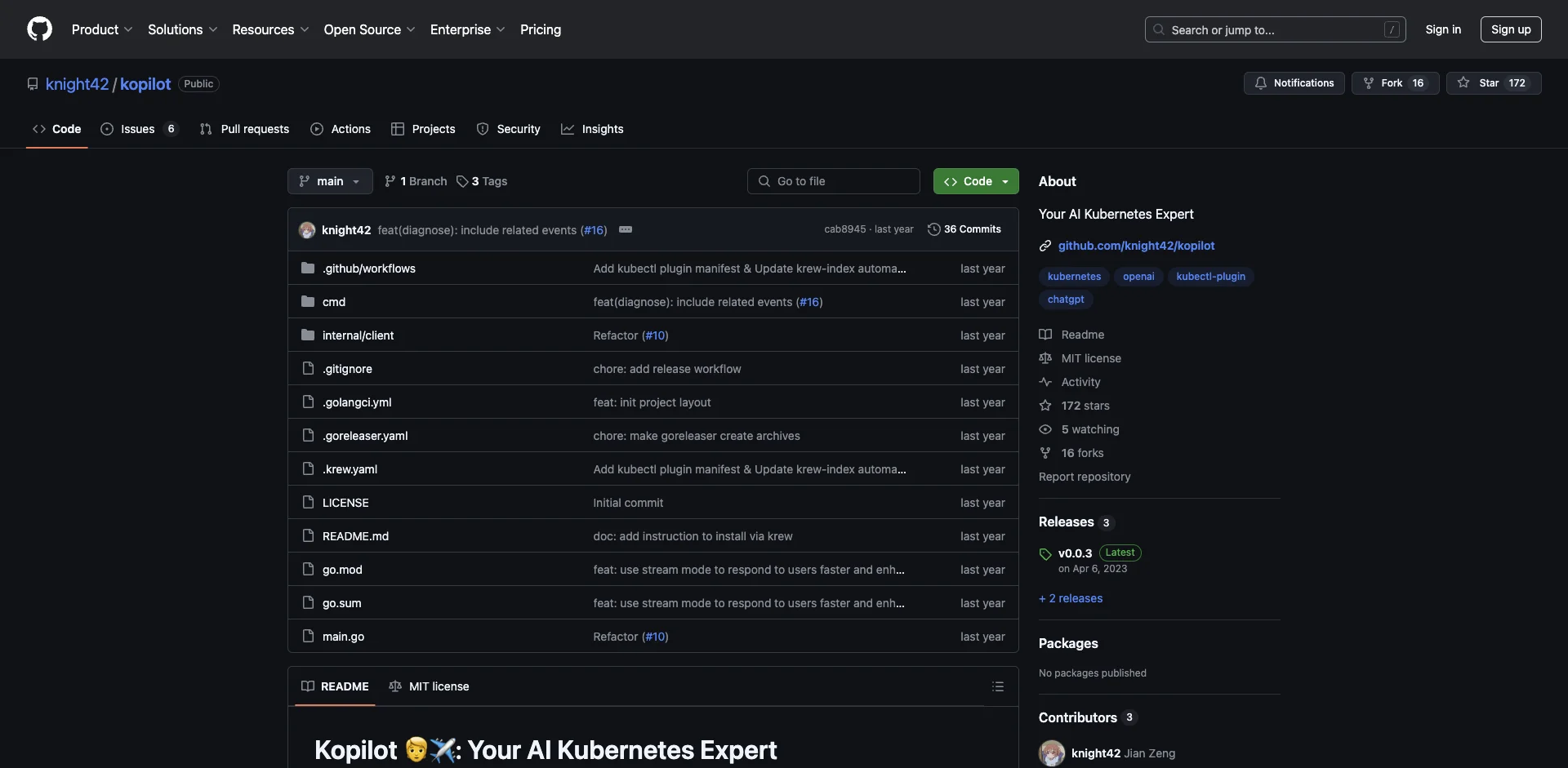Image resolution: width=1568 pixels, height=768 pixels.
Task: Open the README.md file
Action: pos(355,536)
